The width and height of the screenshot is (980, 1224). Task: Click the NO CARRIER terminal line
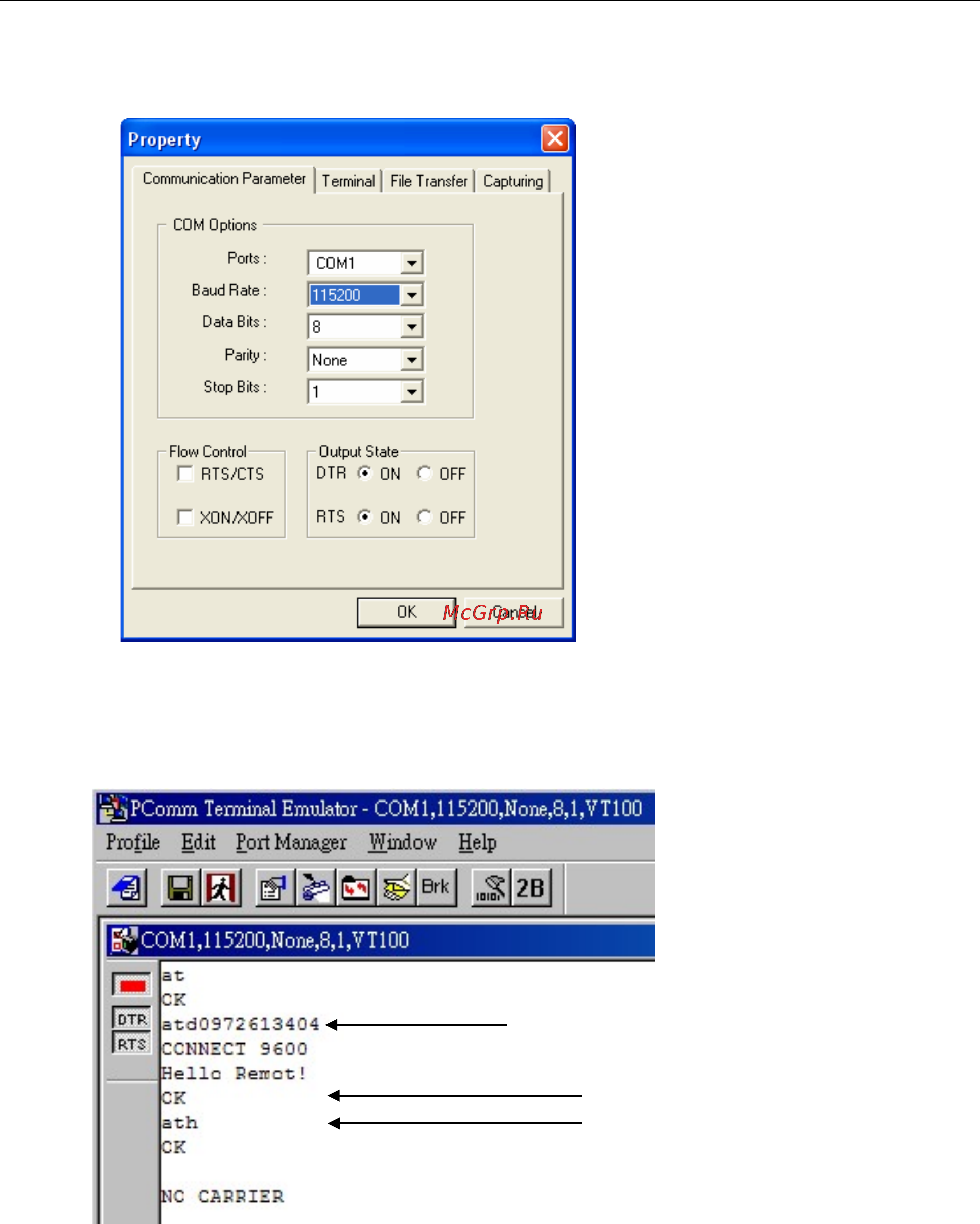point(222,1196)
